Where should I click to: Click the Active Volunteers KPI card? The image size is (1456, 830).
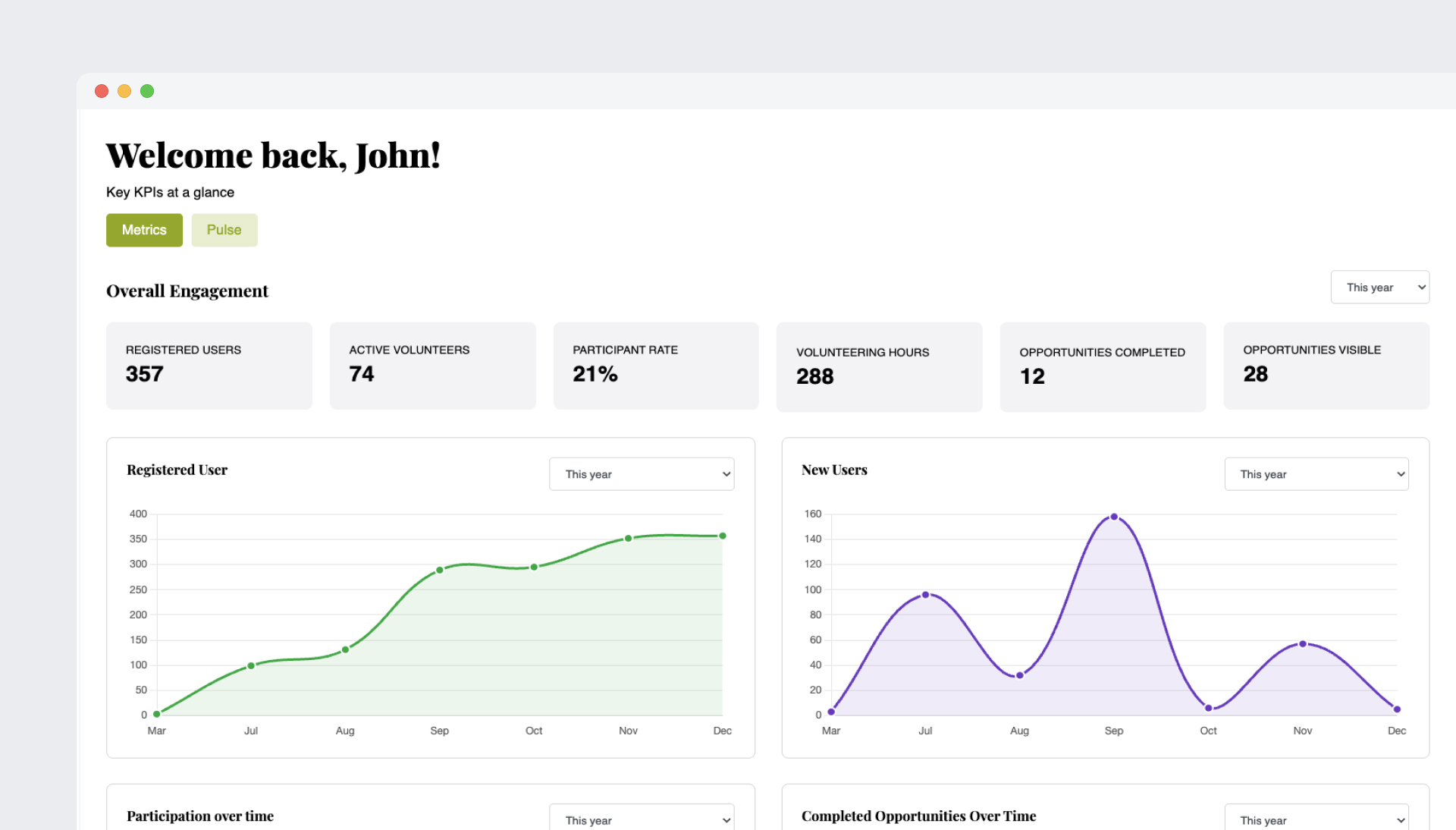[x=432, y=366]
